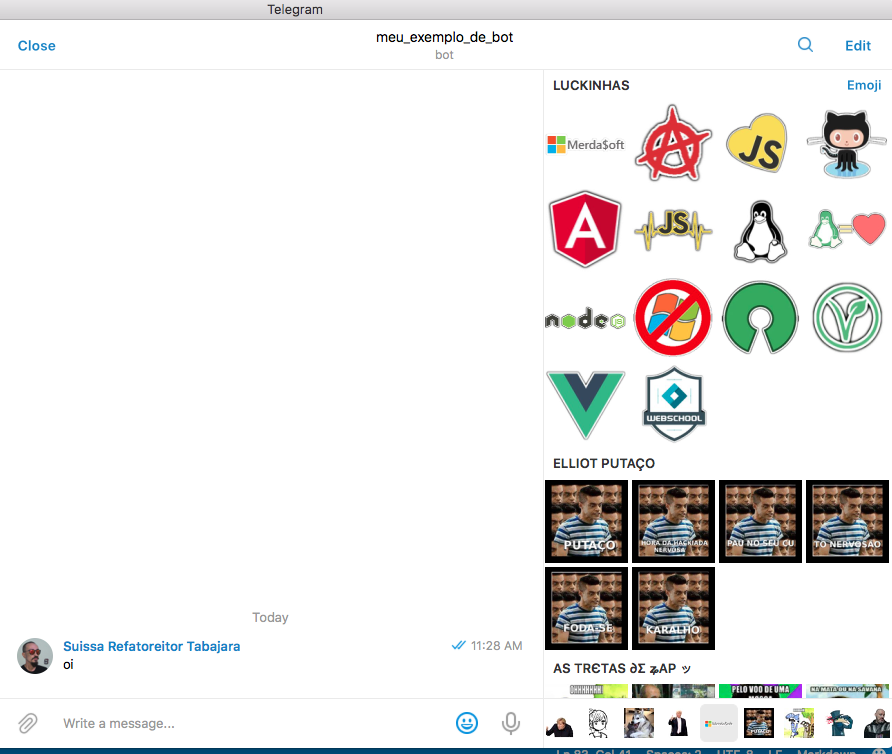Search this chat with the magnifier
This screenshot has width=892, height=754.
pyautogui.click(x=805, y=45)
